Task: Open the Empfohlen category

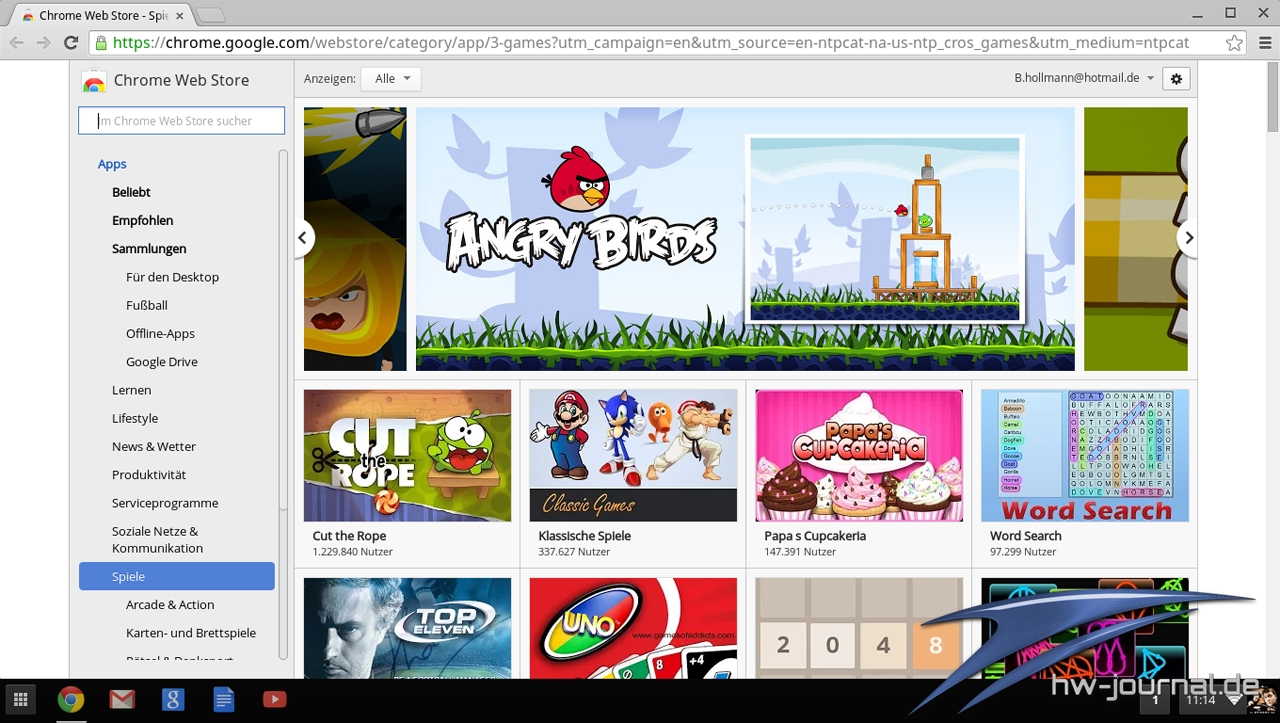Action: pos(142,220)
